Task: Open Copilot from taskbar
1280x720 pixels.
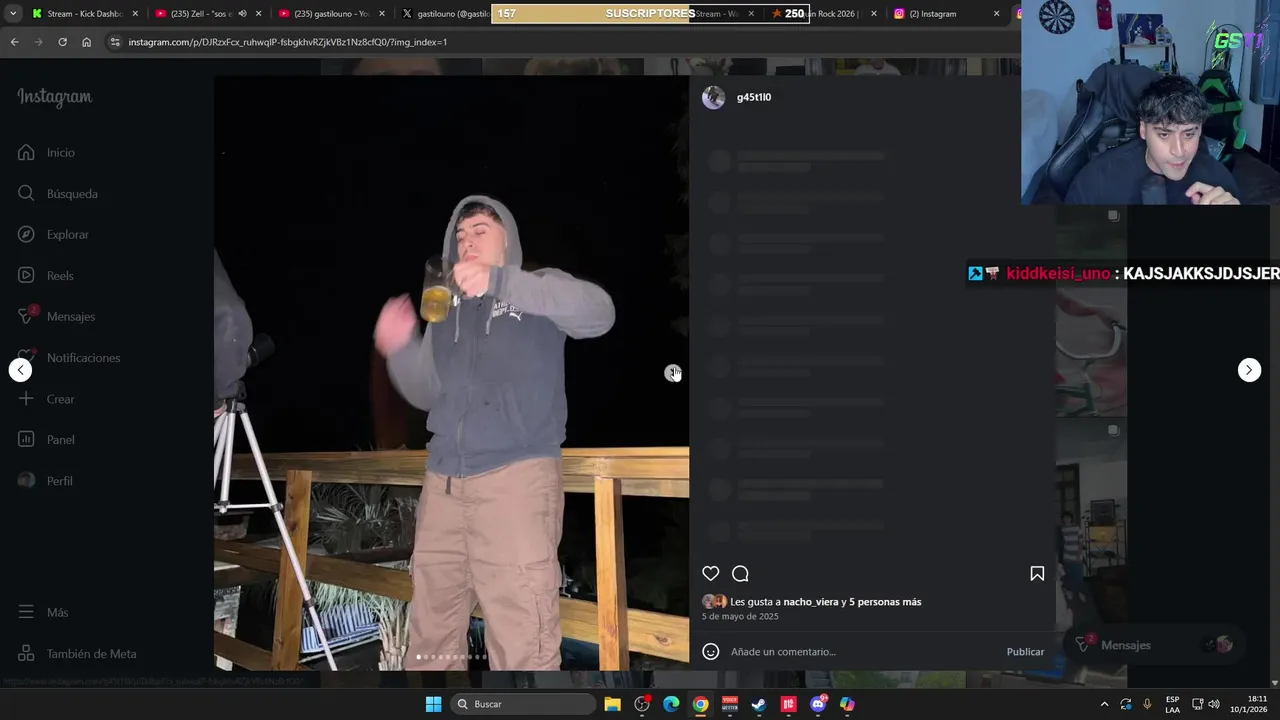Action: 847,704
